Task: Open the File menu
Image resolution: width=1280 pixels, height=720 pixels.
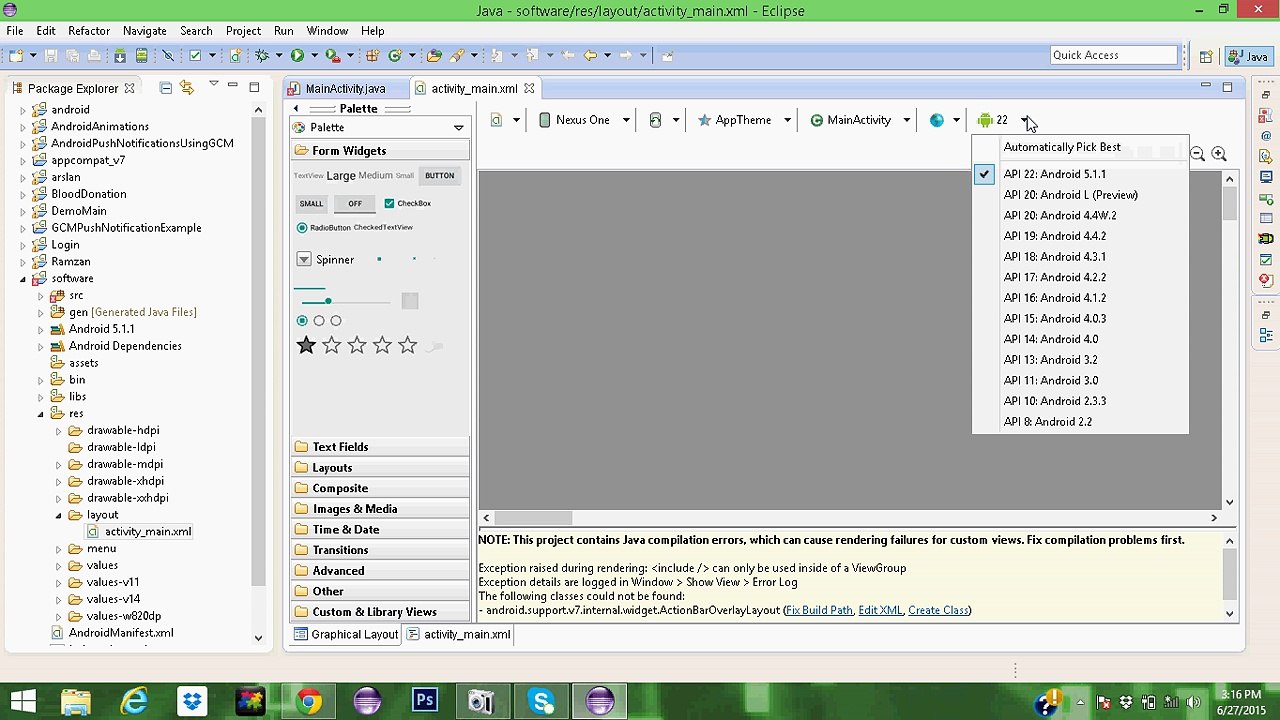Action: [15, 31]
